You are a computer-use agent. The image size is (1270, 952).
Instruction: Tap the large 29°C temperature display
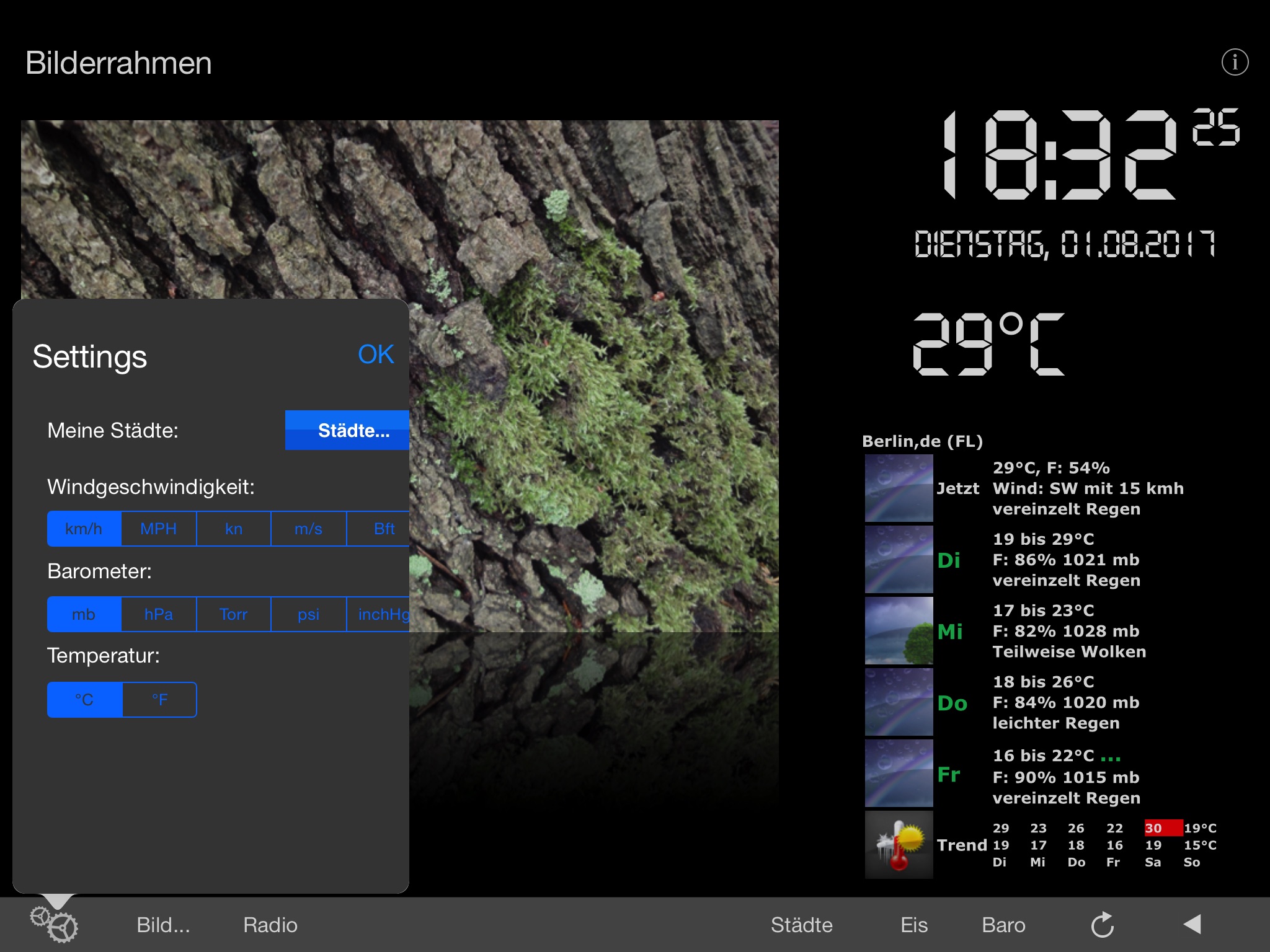(988, 344)
